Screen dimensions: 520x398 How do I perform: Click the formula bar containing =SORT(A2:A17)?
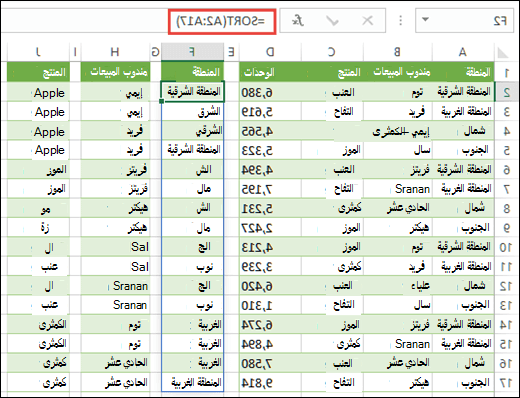point(222,21)
